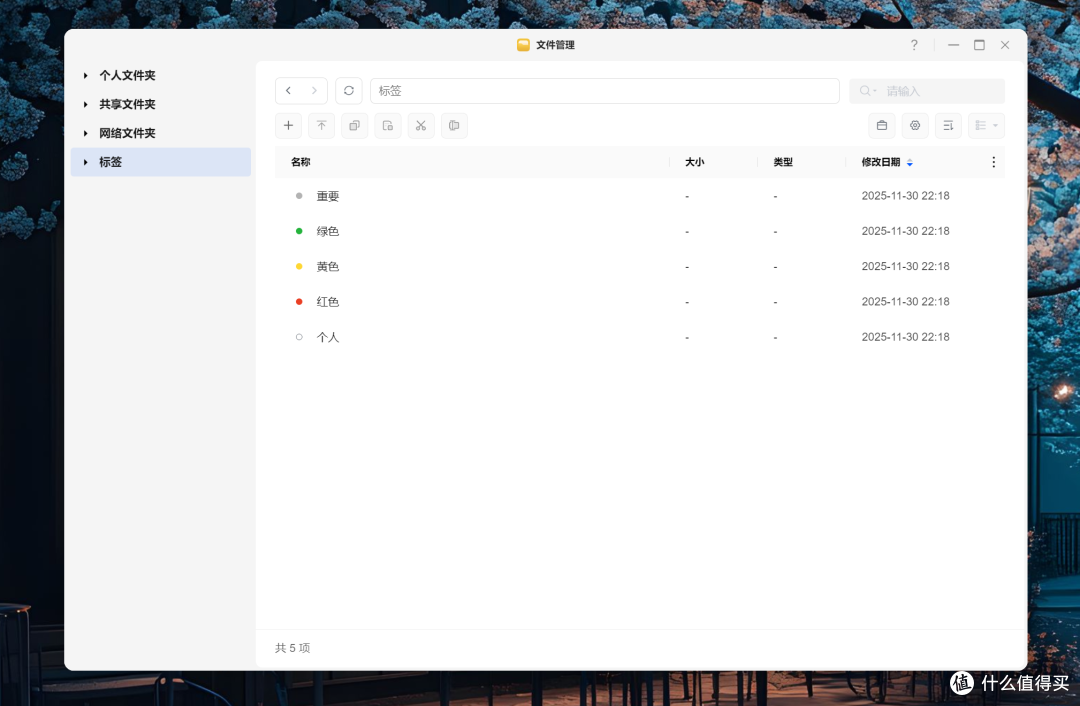Select 网络文件夹 in the sidebar
This screenshot has width=1080, height=706.
(x=127, y=134)
